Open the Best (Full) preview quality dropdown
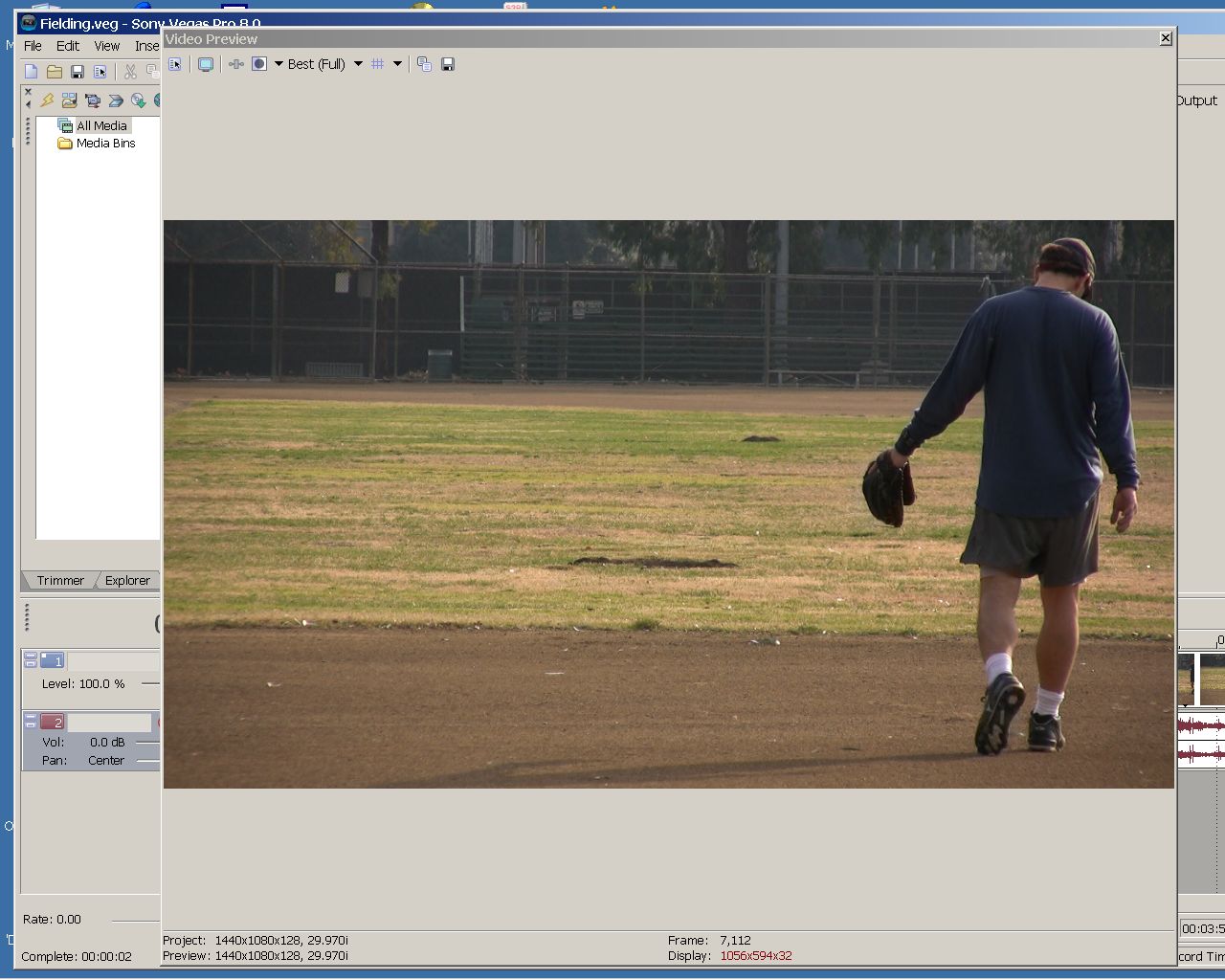The height and width of the screenshot is (980, 1225). (x=325, y=64)
